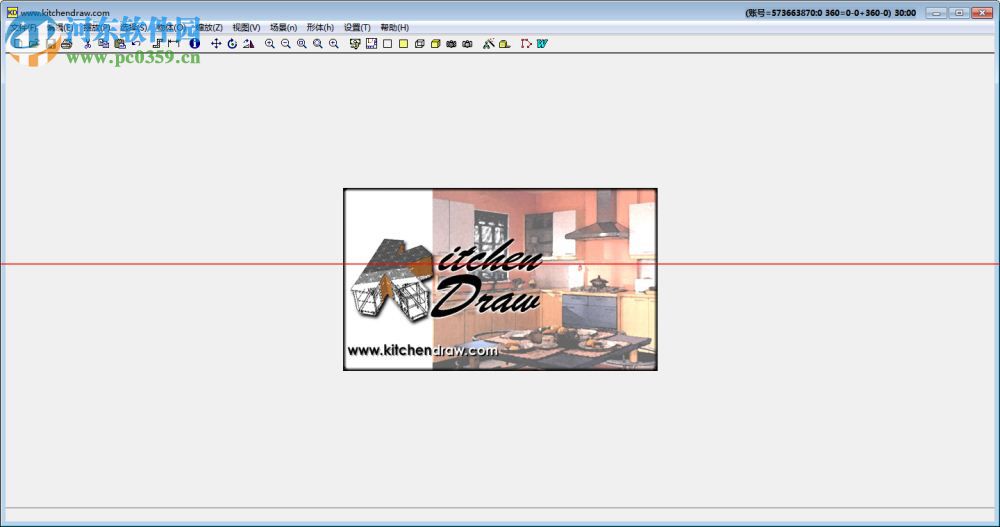Open the 场景(n) menu
1000x527 pixels.
click(283, 27)
